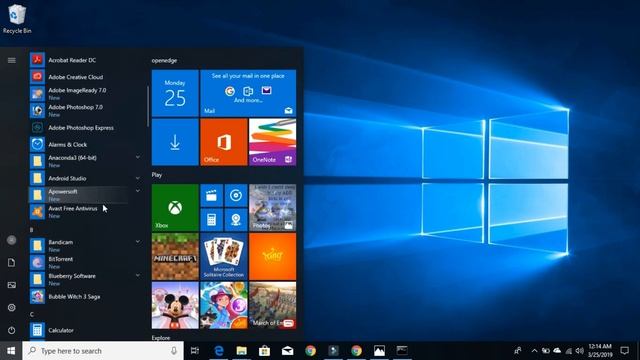
Task: Open File Explorer from taskbar
Action: click(x=242, y=351)
